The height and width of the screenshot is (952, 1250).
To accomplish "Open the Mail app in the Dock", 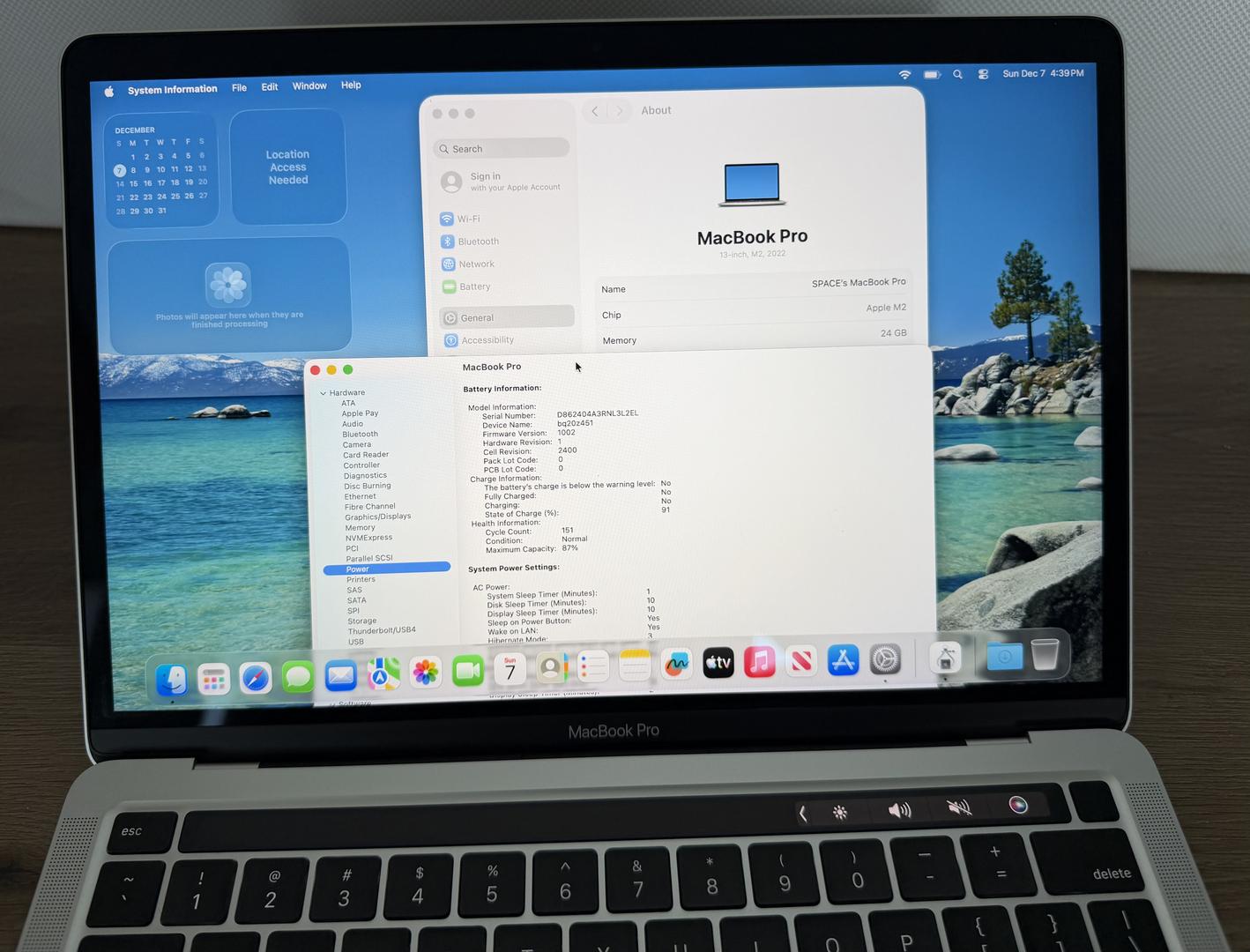I will click(340, 676).
